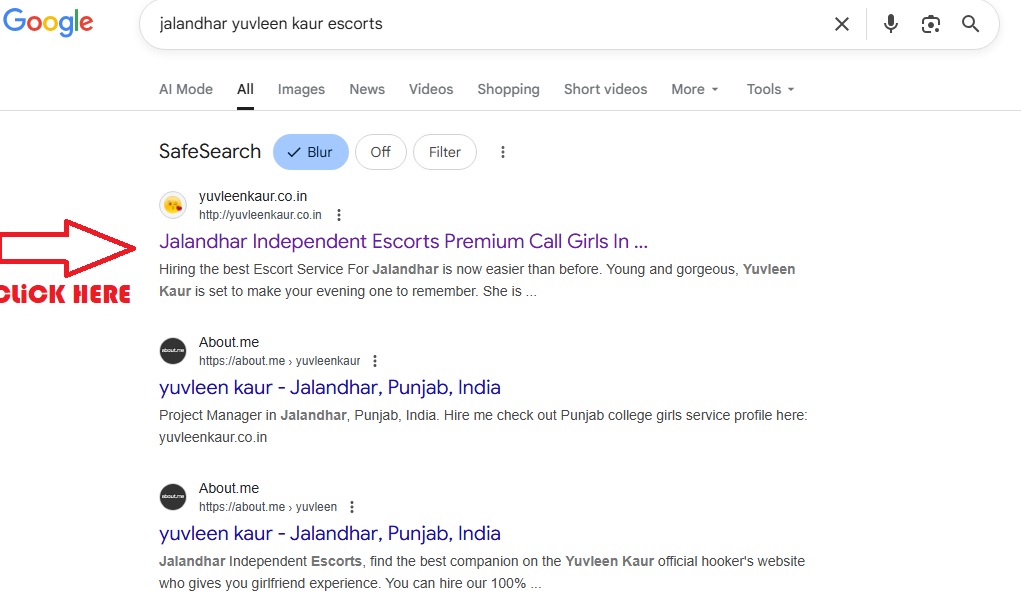Viewport: 1021px width, 603px height.
Task: Choose the Filter SafeSearch setting
Action: pos(444,152)
